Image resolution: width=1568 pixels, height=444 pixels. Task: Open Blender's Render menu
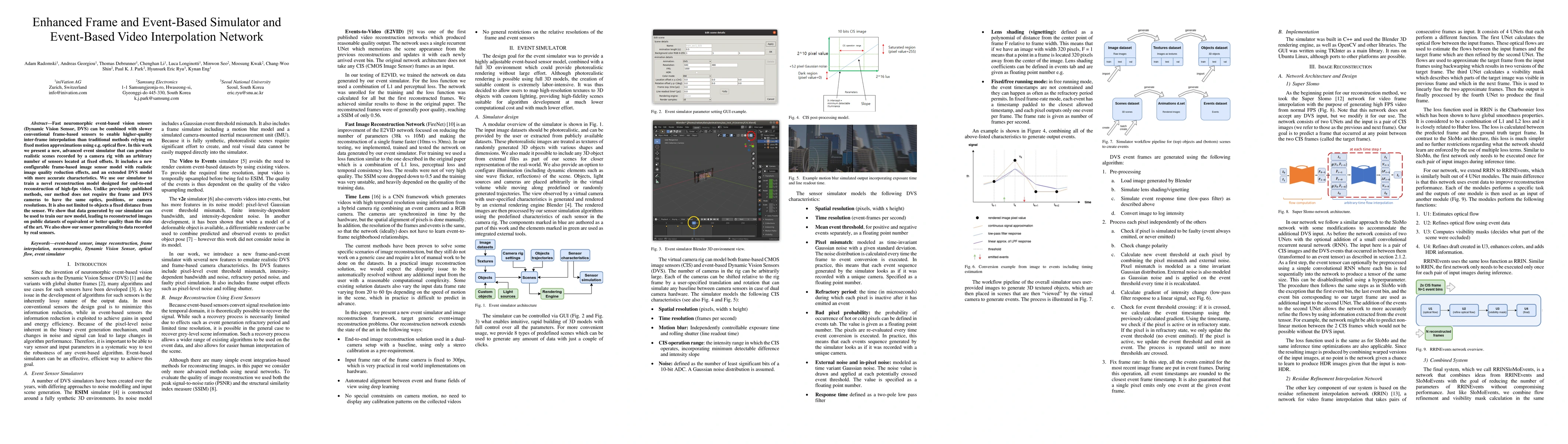[671, 127]
